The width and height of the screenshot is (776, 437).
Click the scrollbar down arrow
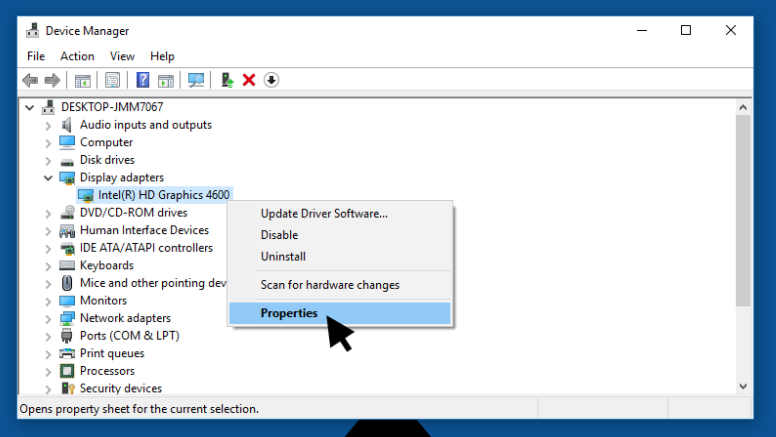(x=743, y=387)
